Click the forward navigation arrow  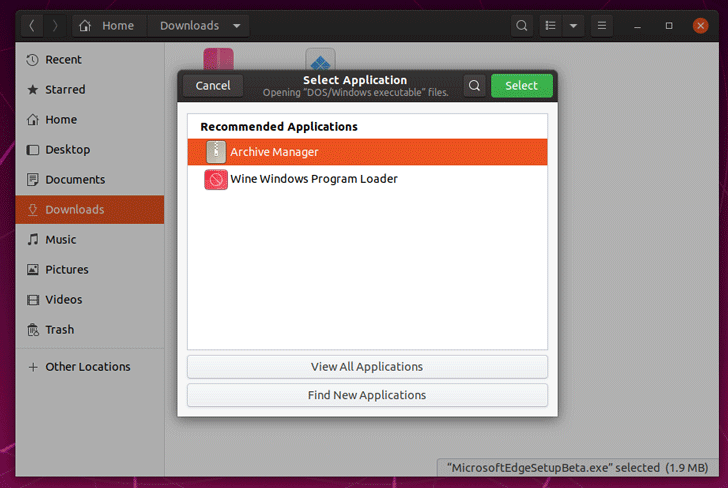55,26
